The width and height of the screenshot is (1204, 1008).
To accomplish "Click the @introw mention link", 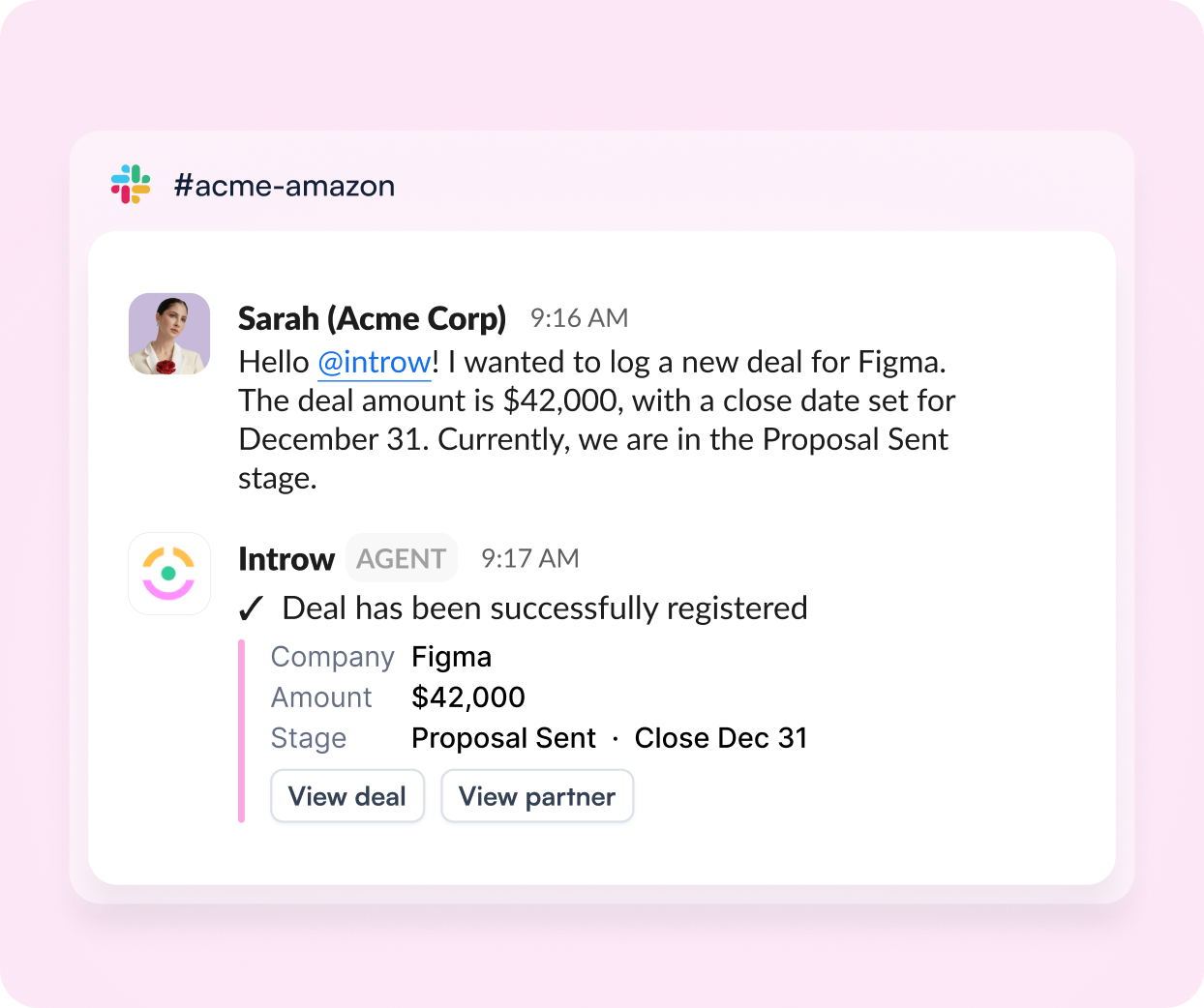I will point(375,363).
